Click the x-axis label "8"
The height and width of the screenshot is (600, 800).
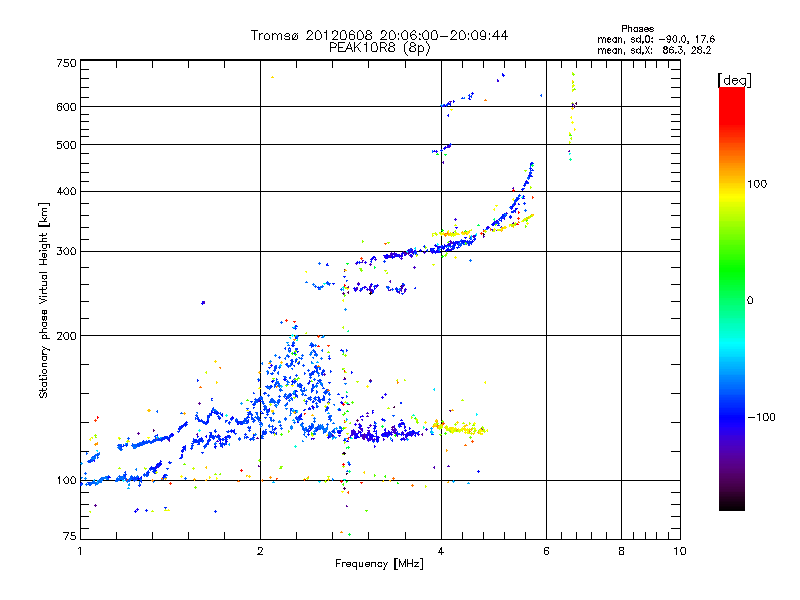coord(621,551)
